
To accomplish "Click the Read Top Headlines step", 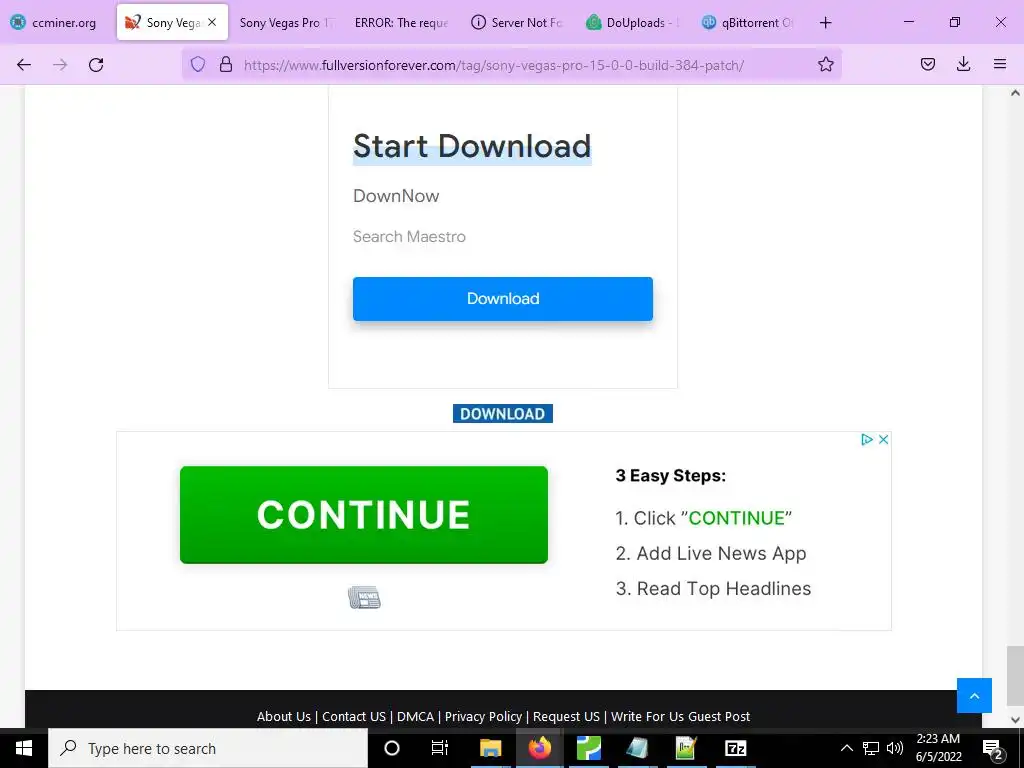I will click(x=713, y=588).
